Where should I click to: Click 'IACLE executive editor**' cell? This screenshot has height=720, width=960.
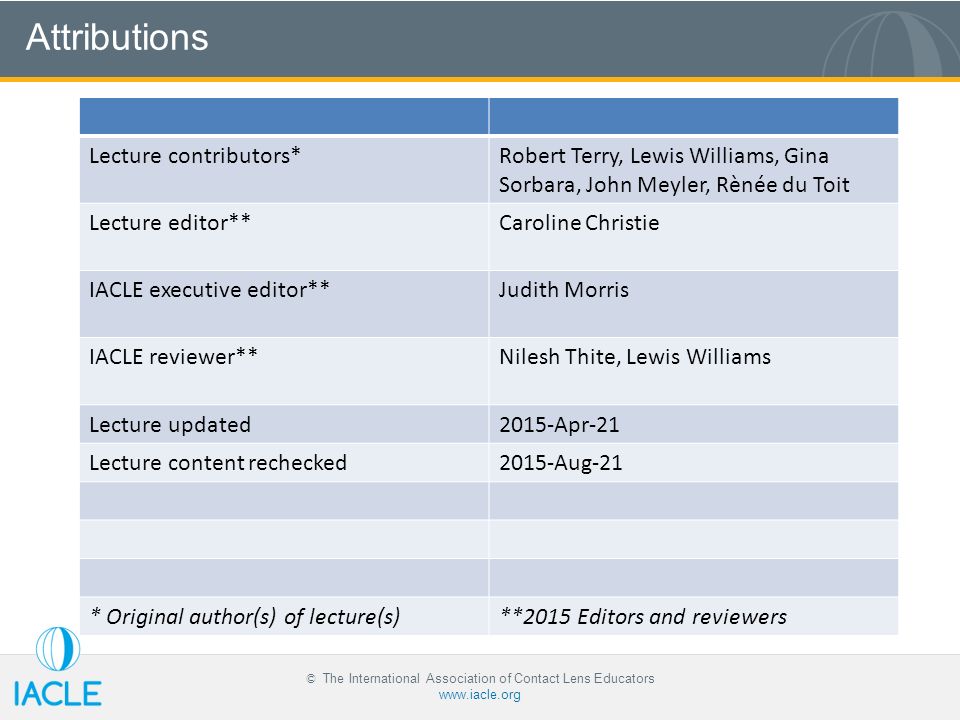284,304
